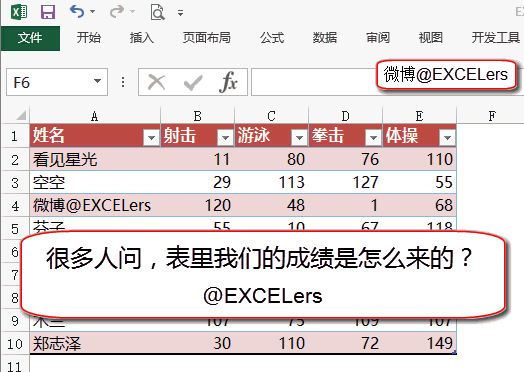Select the 射击 value 120 cell
Screen dimensions: 524x372
click(x=198, y=205)
